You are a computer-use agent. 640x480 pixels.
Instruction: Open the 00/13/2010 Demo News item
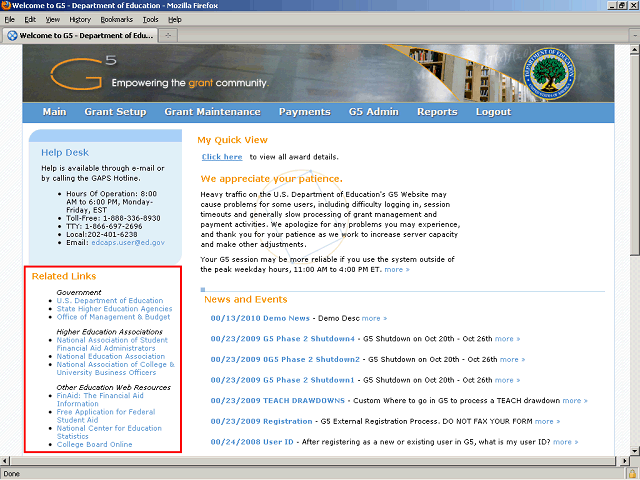(x=260, y=318)
